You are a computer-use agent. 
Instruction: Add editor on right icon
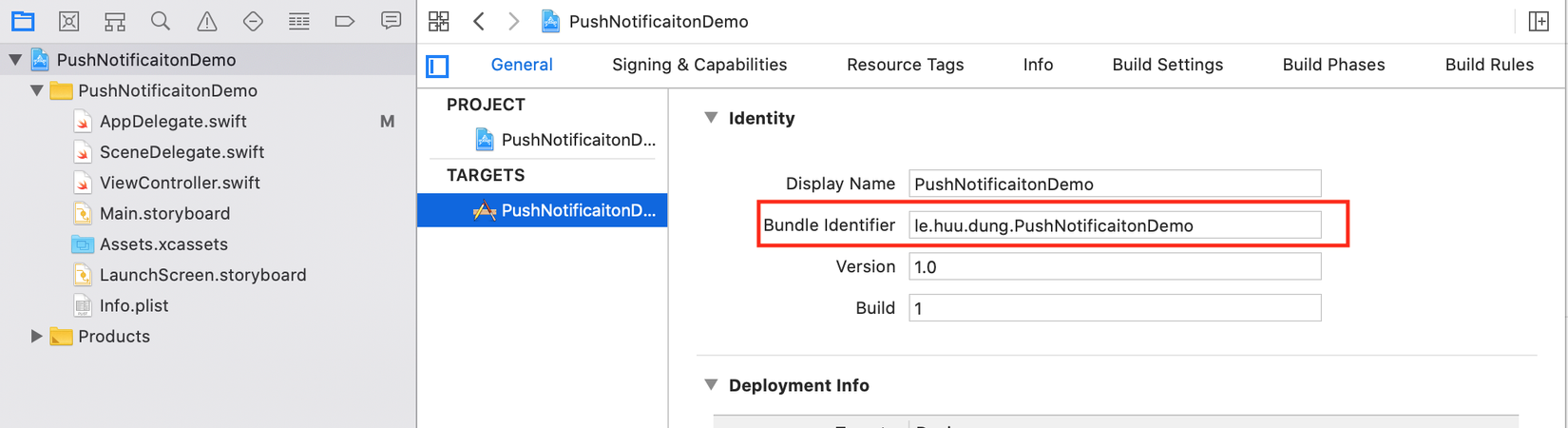[1539, 21]
